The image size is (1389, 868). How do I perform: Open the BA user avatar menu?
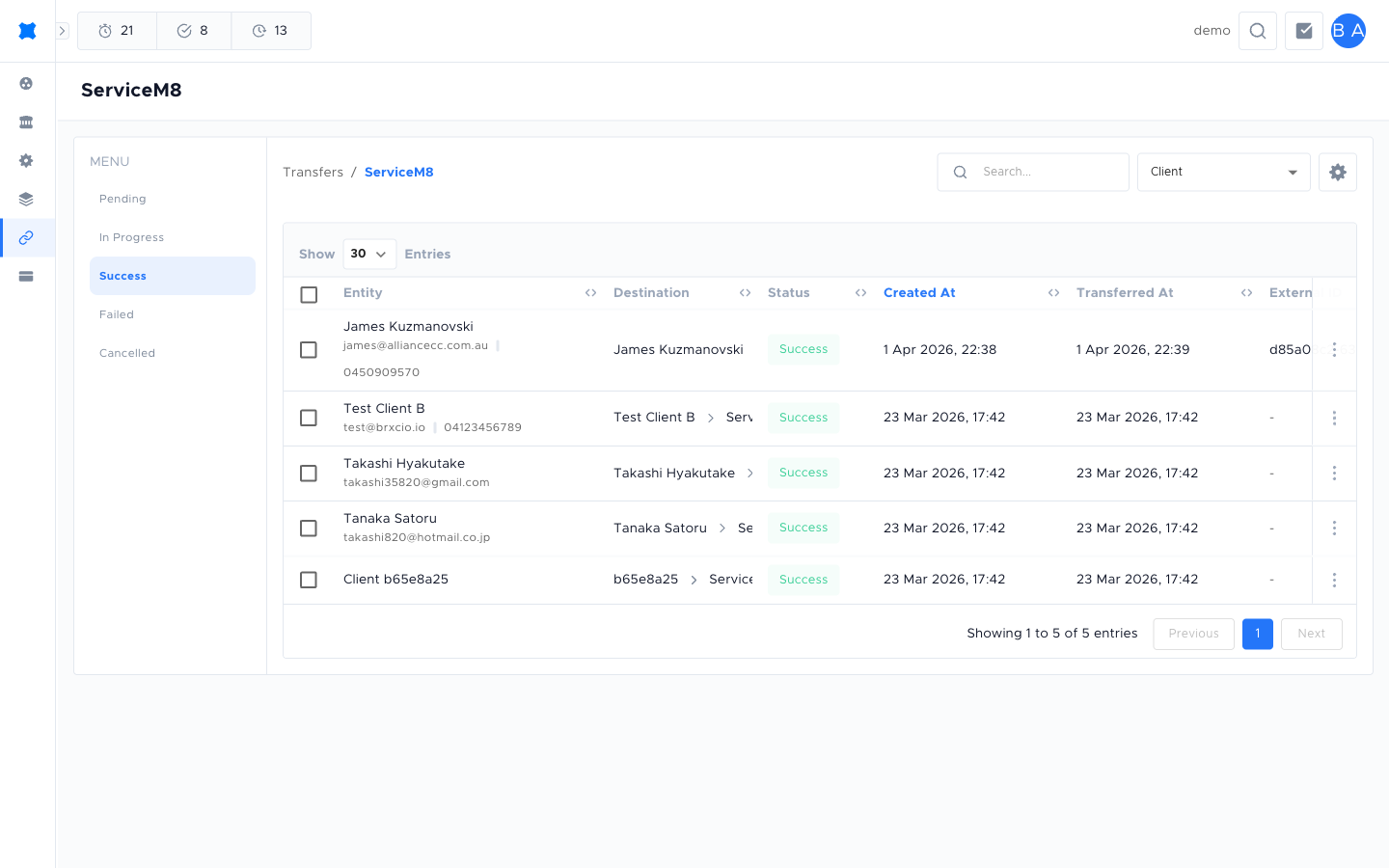point(1348,31)
